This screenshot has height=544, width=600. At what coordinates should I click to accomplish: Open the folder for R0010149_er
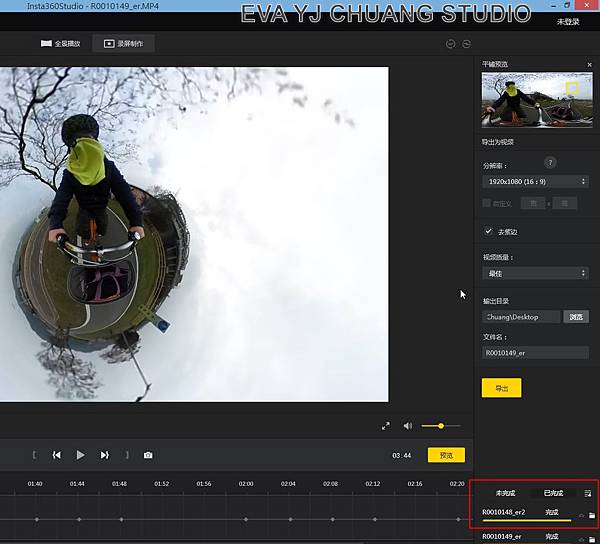[592, 539]
